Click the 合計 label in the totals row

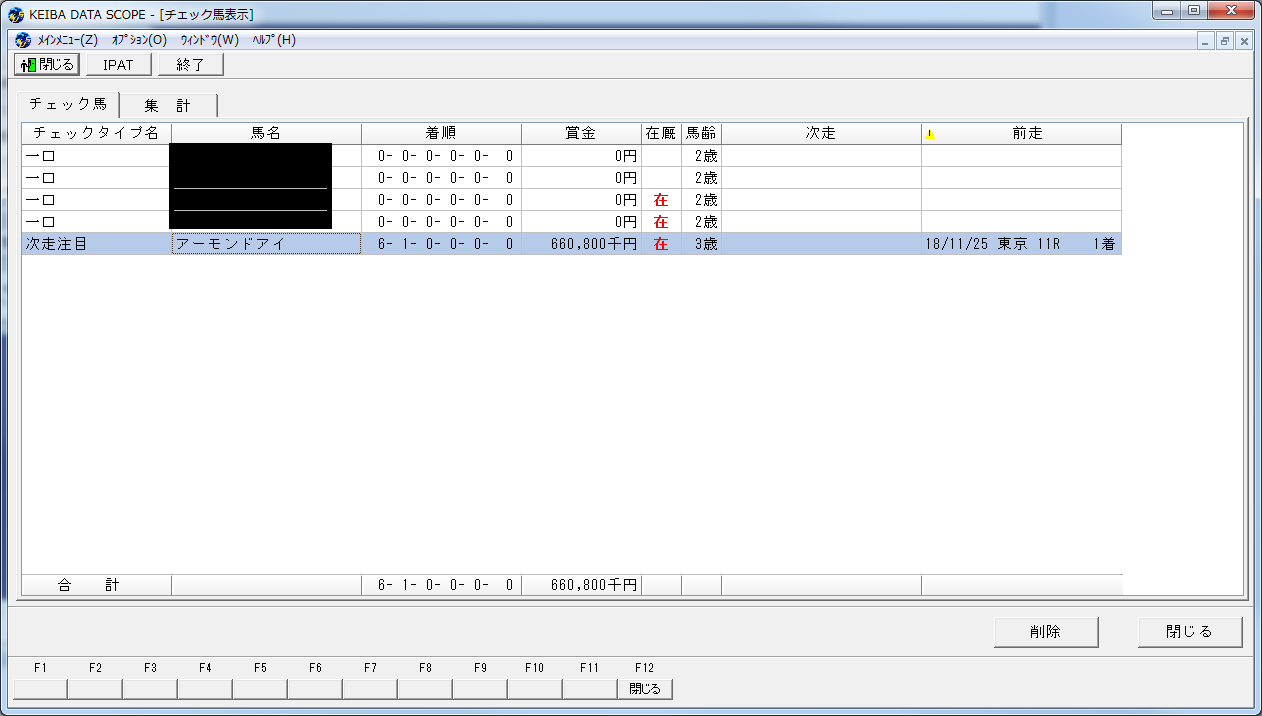click(x=89, y=585)
